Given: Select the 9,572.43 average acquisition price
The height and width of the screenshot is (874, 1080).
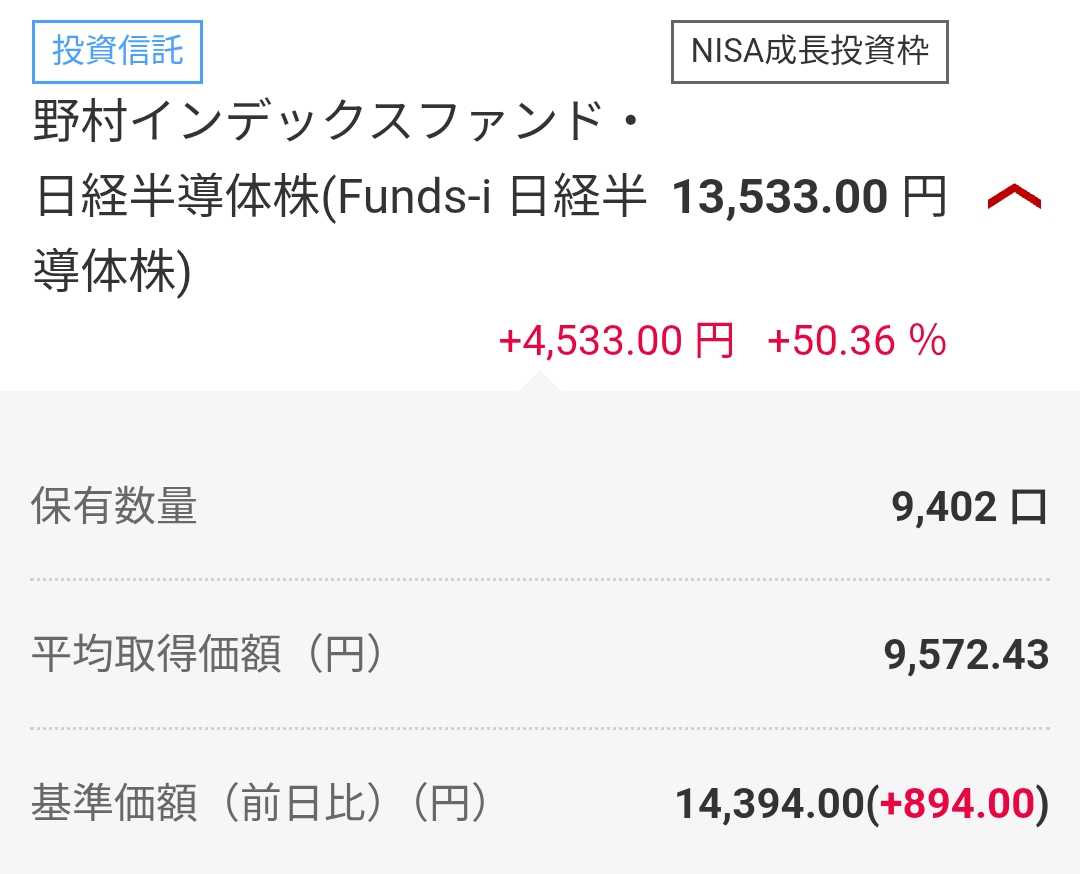Looking at the screenshot, I should (x=966, y=656).
